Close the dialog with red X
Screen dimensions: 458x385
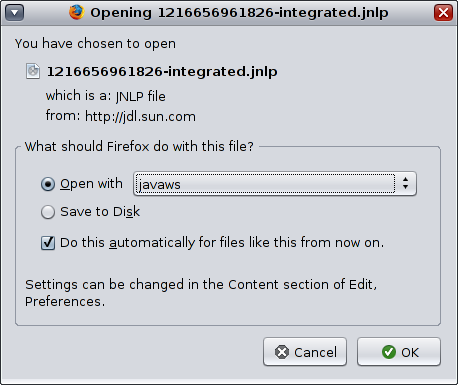tap(443, 13)
